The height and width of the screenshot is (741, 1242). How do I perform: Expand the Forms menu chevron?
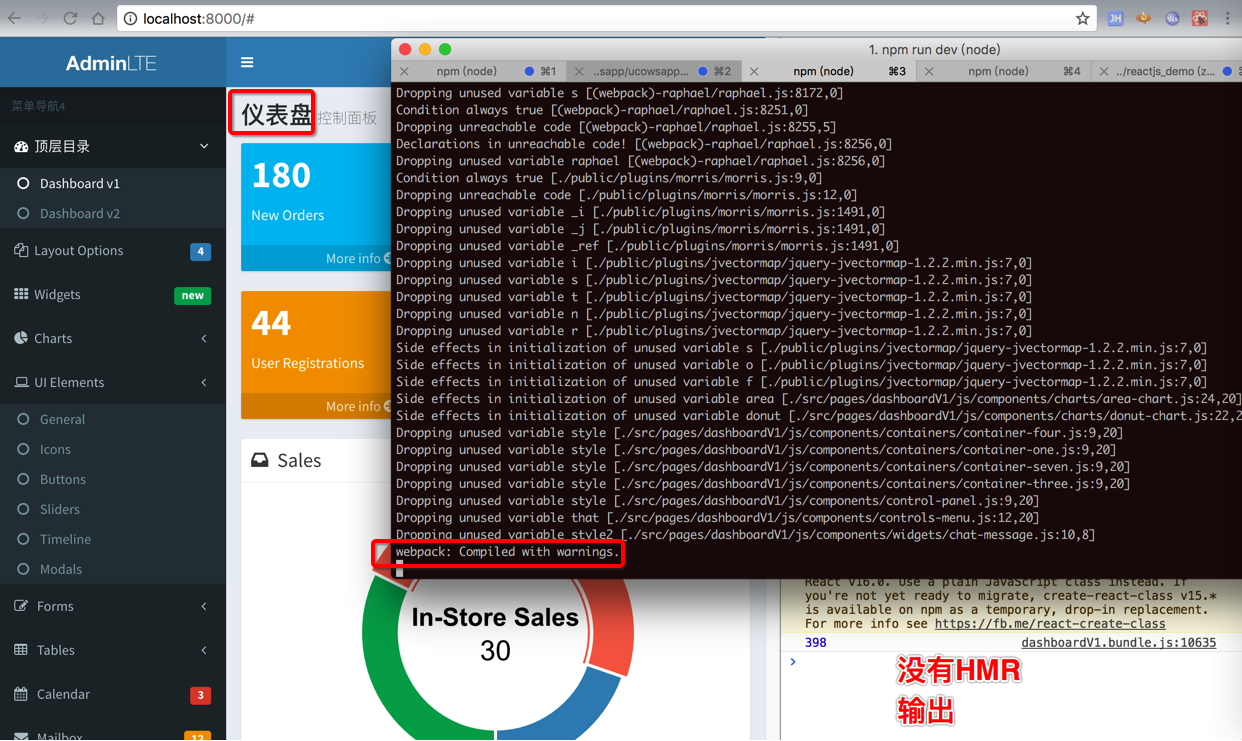tap(204, 607)
